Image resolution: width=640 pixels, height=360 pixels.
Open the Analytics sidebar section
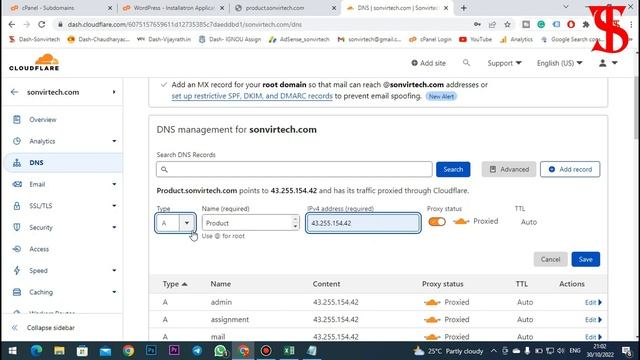(42, 141)
